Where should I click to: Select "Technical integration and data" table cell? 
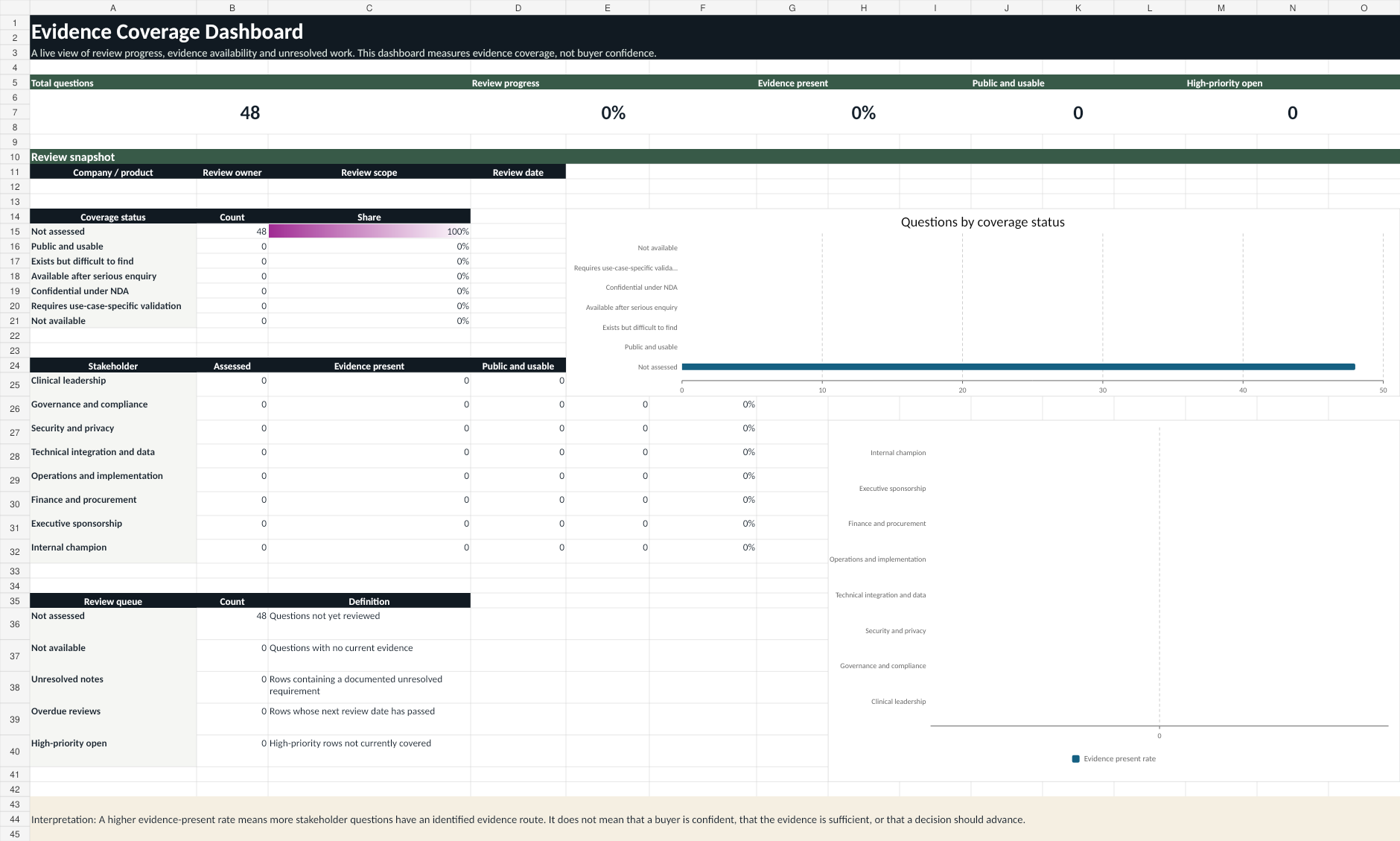click(113, 456)
